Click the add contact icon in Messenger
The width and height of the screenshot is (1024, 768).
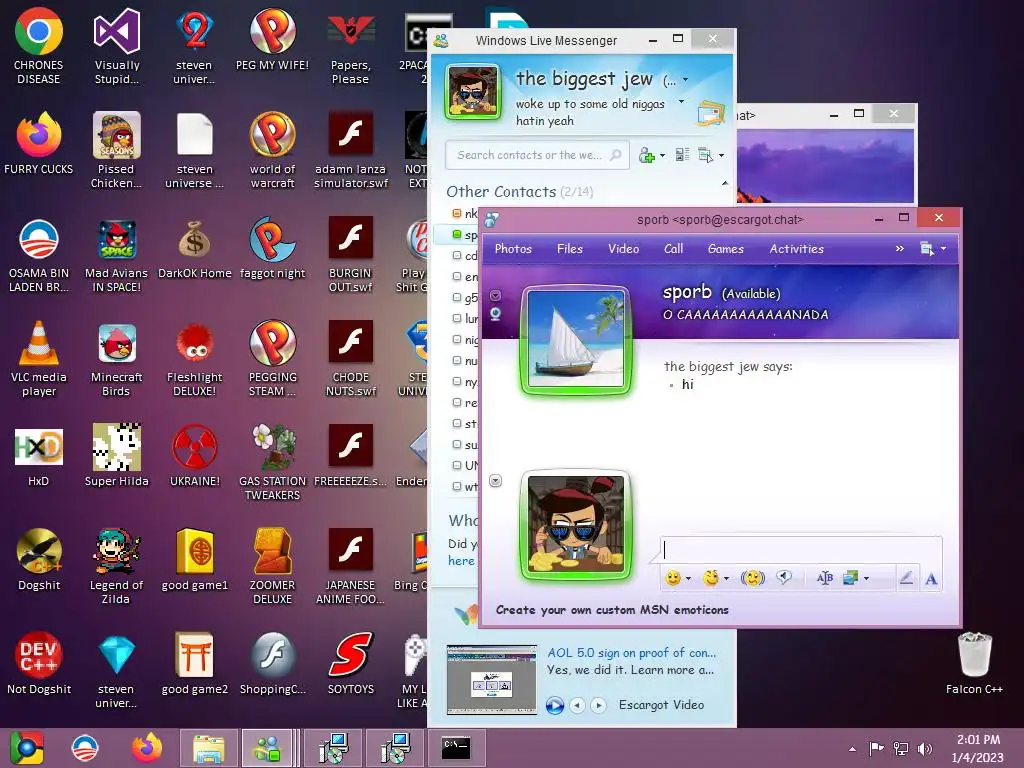point(647,155)
